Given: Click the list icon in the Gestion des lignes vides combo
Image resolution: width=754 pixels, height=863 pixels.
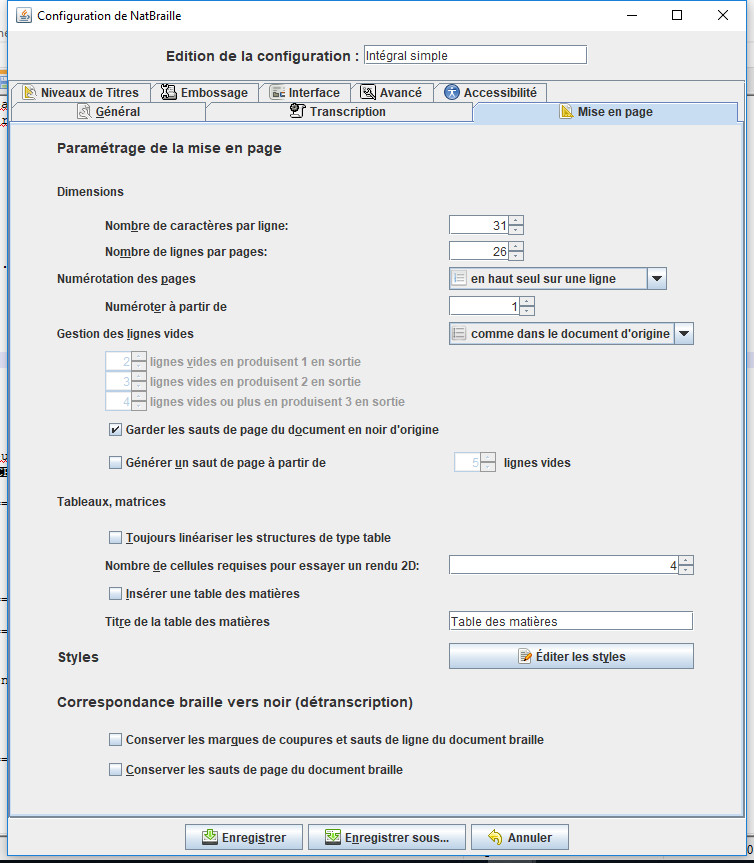Looking at the screenshot, I should pyautogui.click(x=459, y=334).
